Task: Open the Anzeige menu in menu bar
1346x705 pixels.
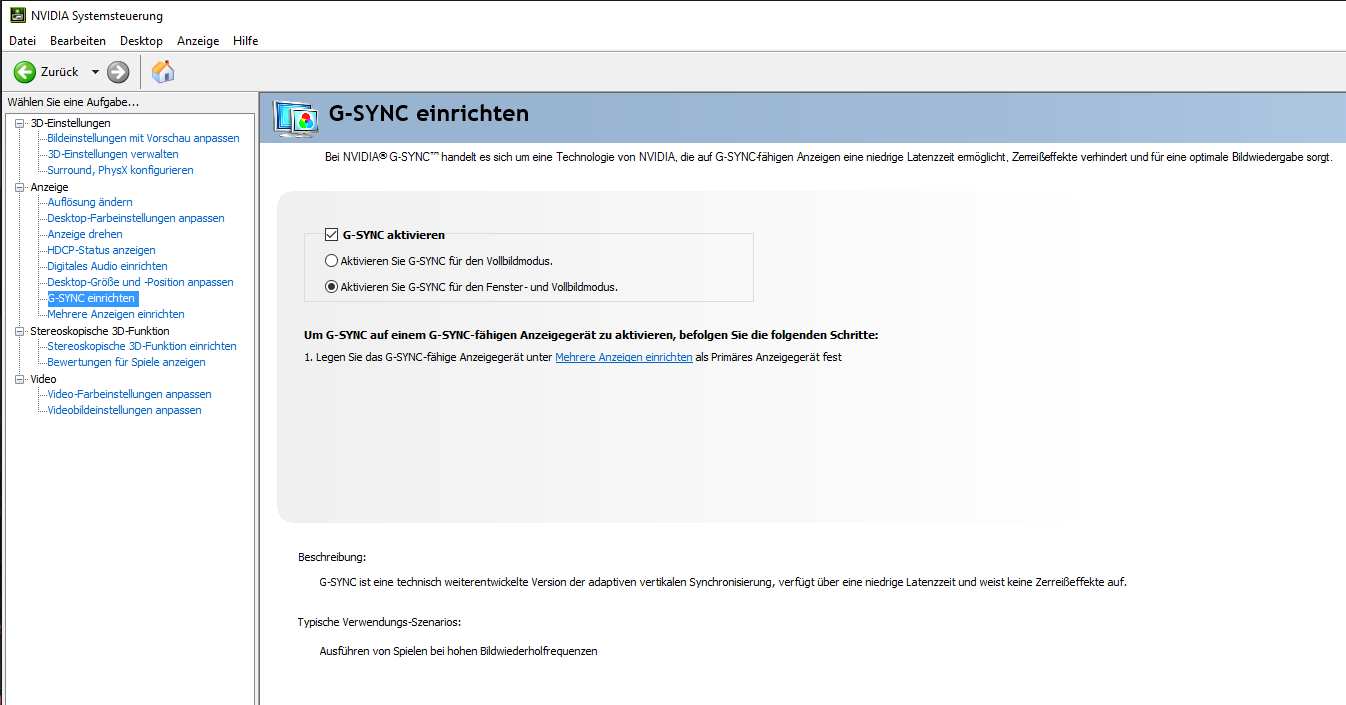Action: 198,41
